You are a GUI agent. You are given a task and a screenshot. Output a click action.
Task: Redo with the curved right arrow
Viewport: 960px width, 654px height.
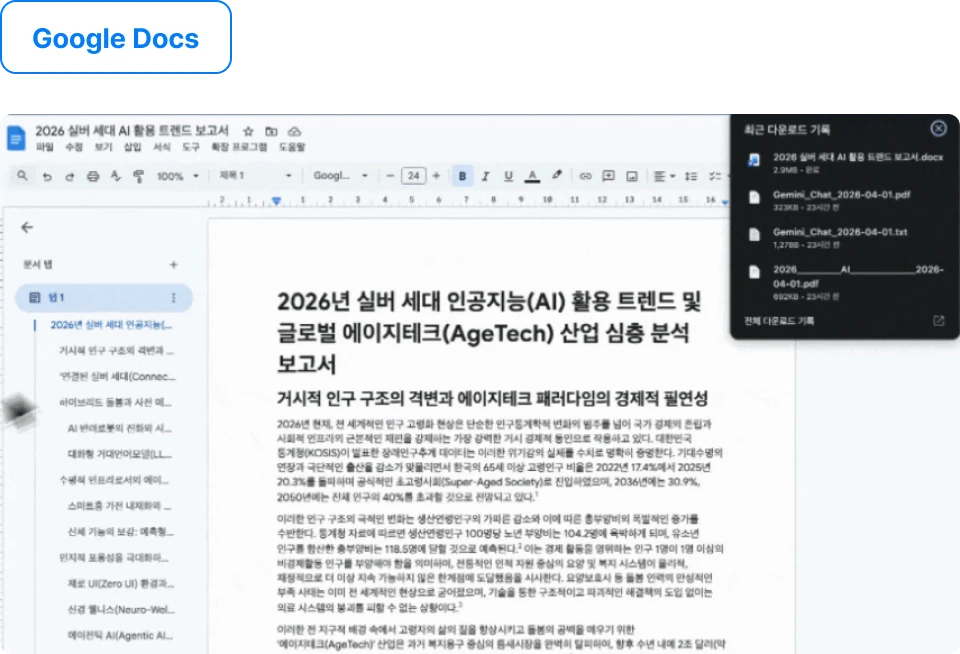coord(70,176)
